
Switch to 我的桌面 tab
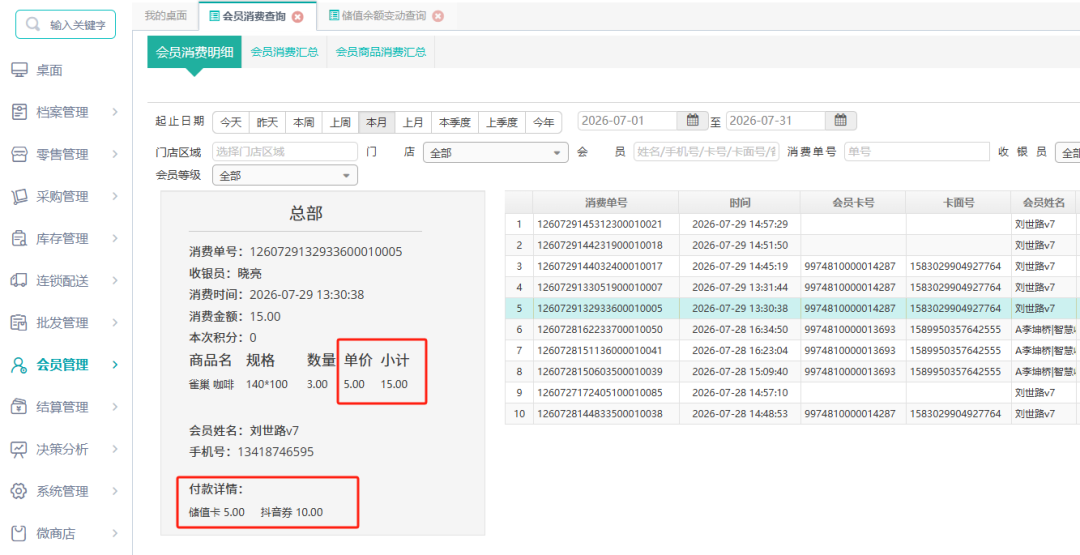pyautogui.click(x=165, y=15)
